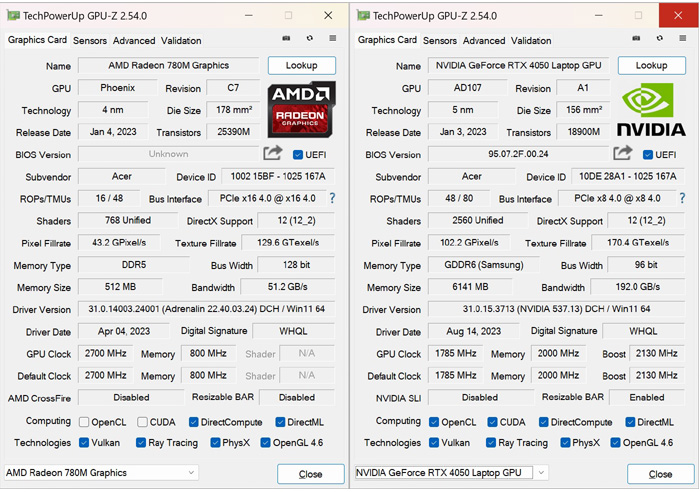Open Advanced tab in NVIDIA window

[484, 41]
